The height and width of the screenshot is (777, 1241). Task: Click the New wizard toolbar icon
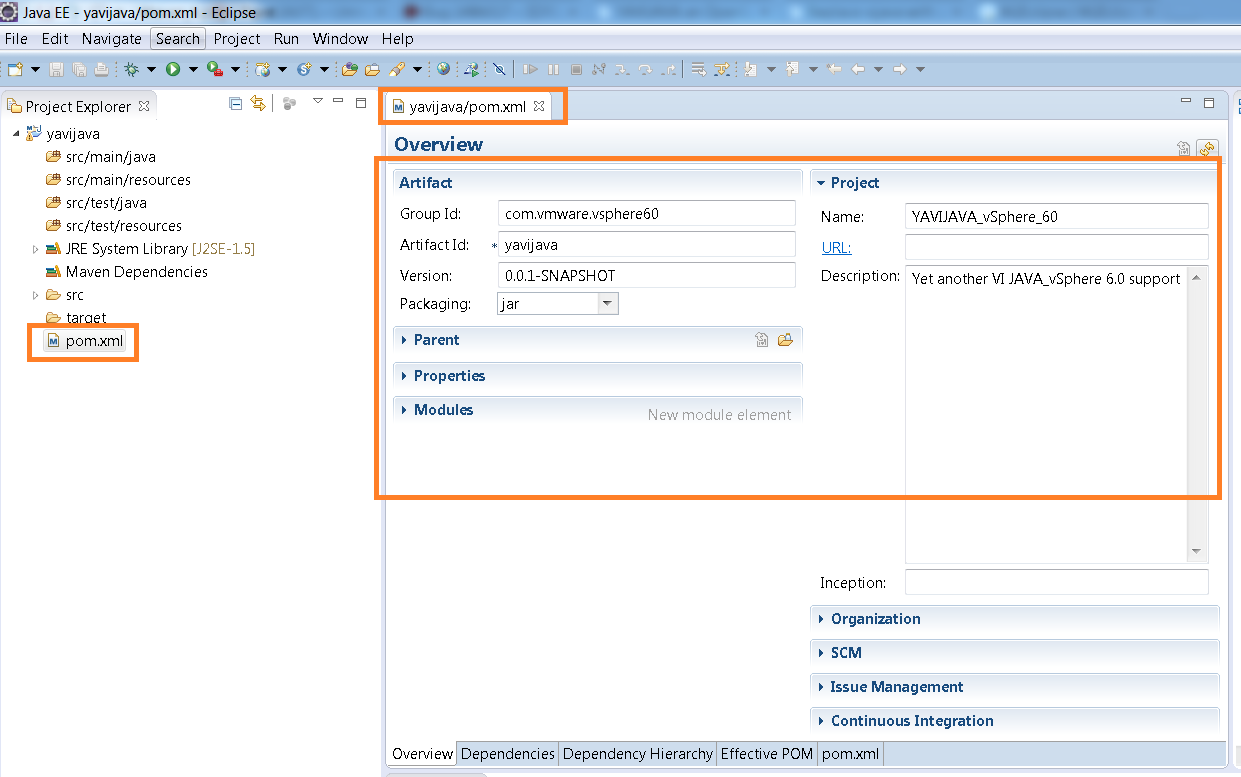point(15,69)
